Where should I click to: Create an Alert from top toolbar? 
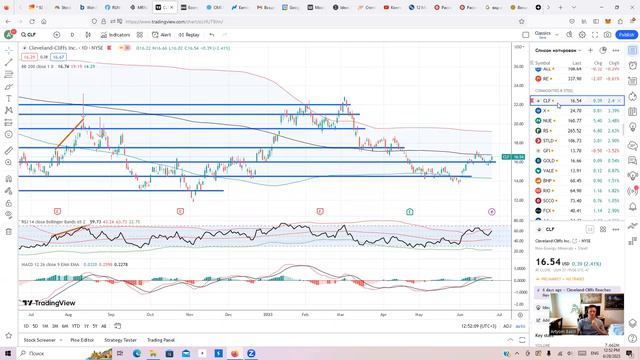coord(162,35)
